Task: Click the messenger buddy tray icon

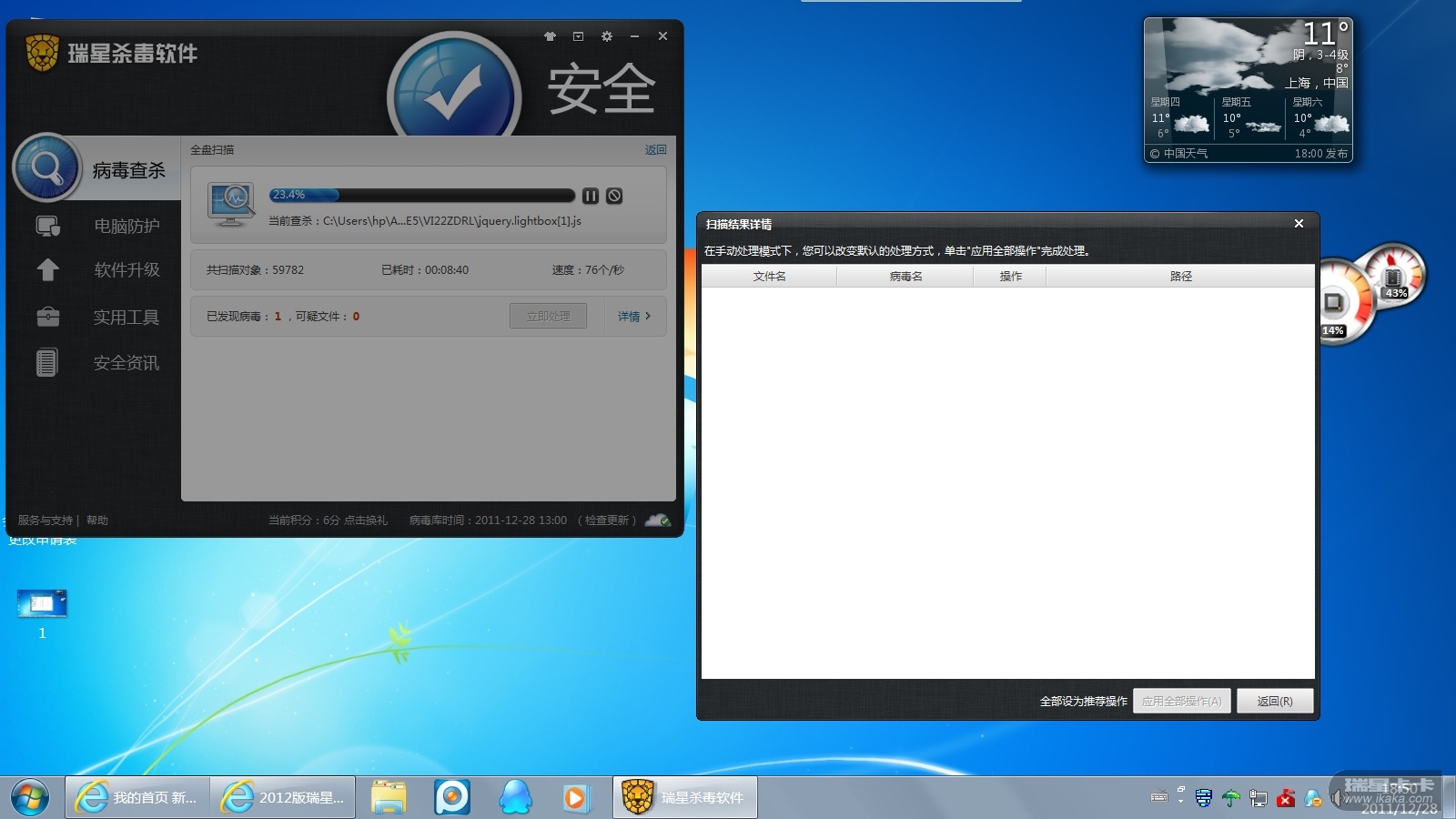Action: (1313, 798)
